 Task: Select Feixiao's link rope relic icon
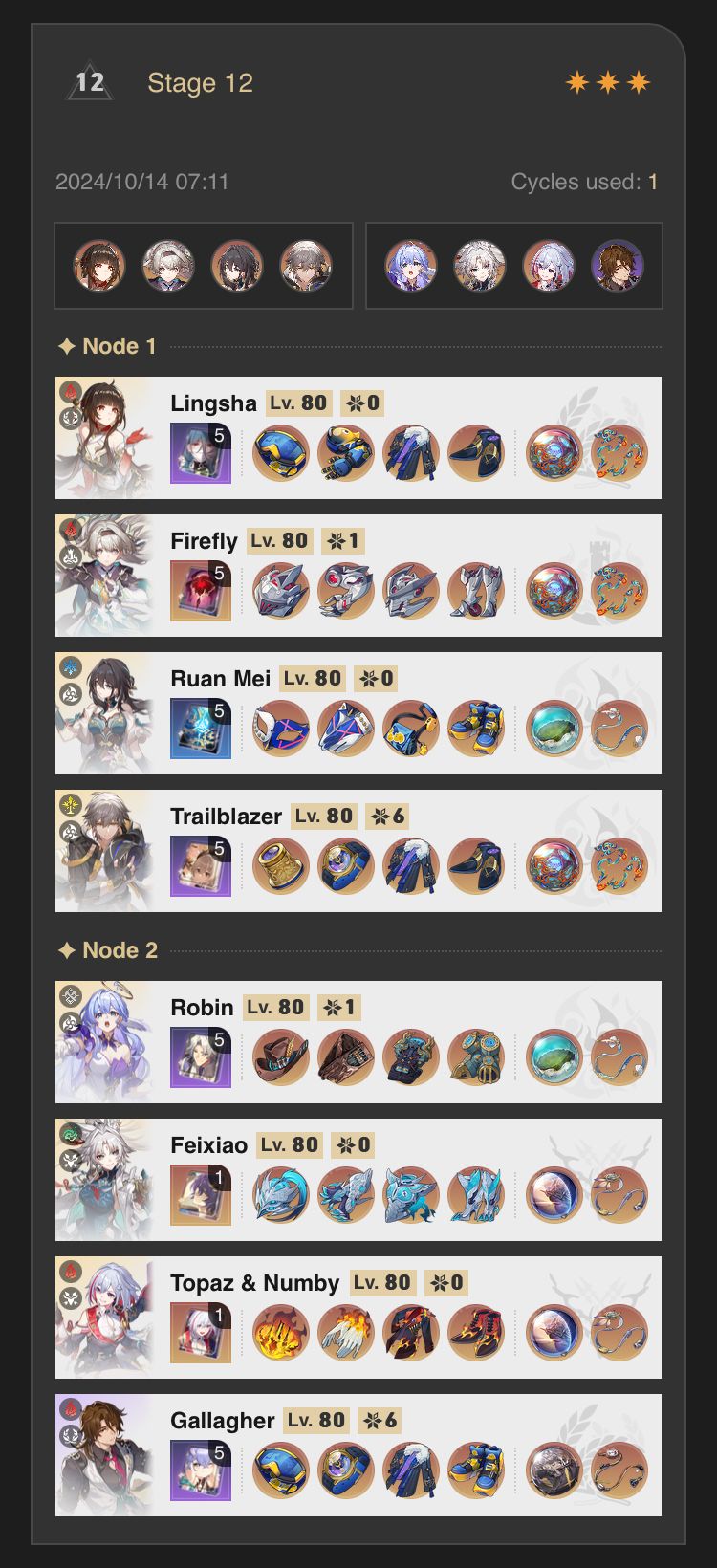(x=619, y=1195)
